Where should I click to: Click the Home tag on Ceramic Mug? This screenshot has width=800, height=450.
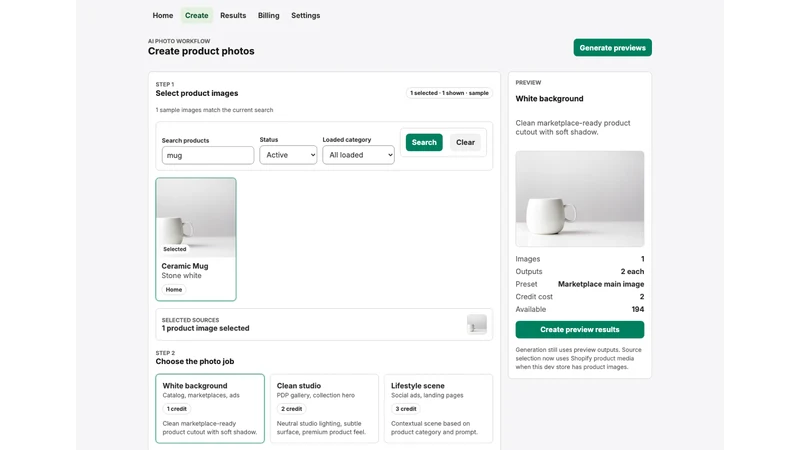tap(173, 289)
